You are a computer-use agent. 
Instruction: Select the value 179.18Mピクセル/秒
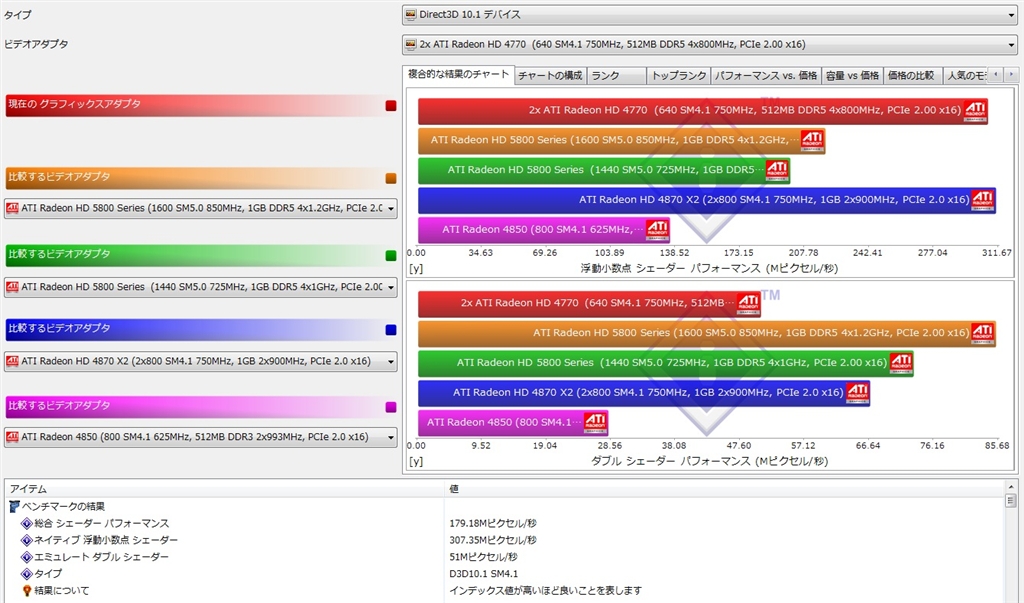click(493, 523)
